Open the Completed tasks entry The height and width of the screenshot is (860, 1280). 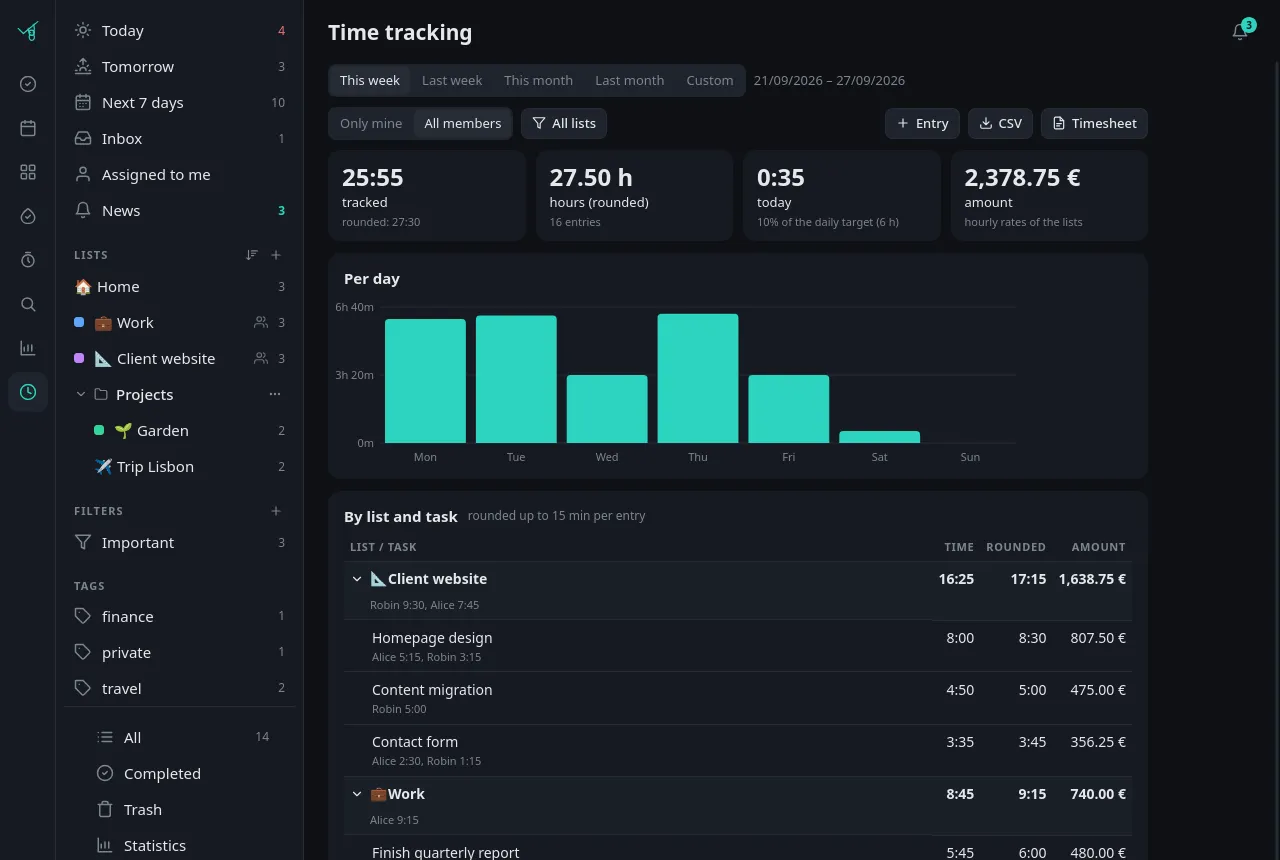(x=180, y=773)
